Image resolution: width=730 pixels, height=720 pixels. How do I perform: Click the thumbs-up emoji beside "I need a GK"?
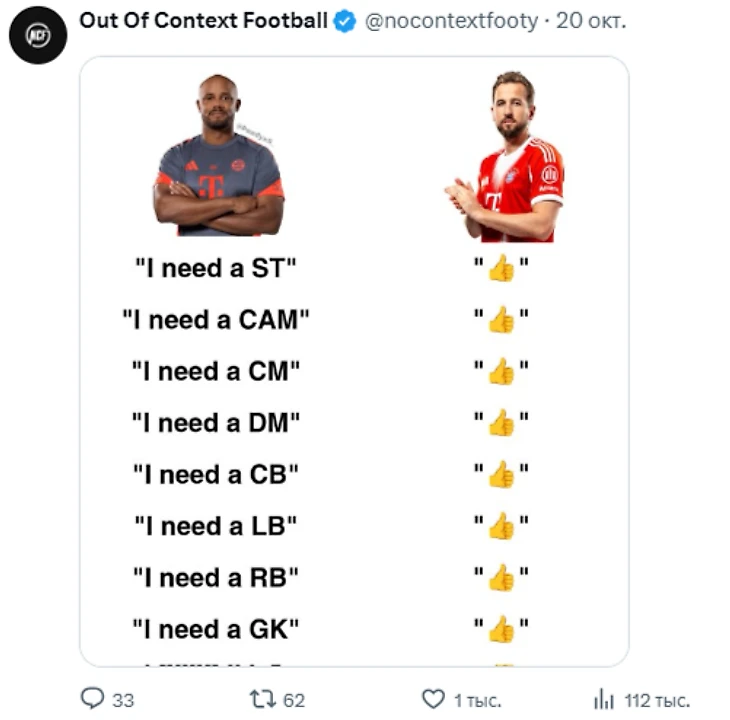(x=501, y=629)
